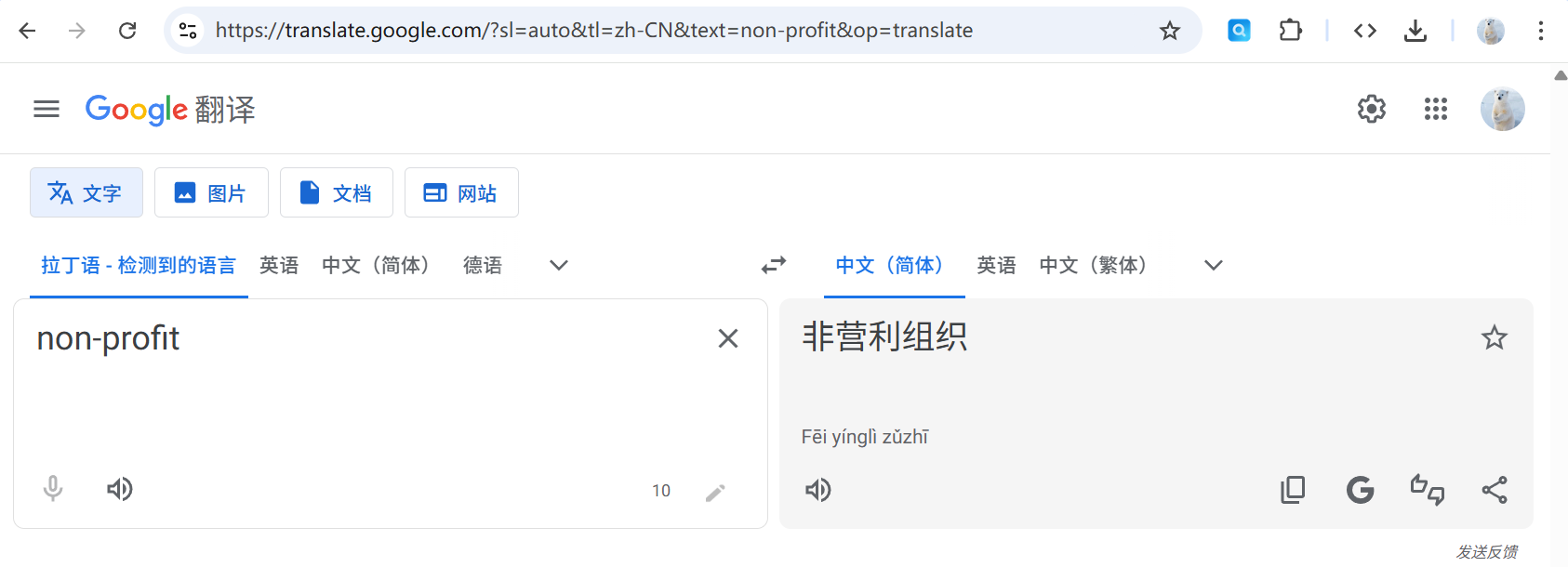Open the translation in Google Search
Image resolution: width=1568 pixels, height=567 pixels.
pos(1360,489)
